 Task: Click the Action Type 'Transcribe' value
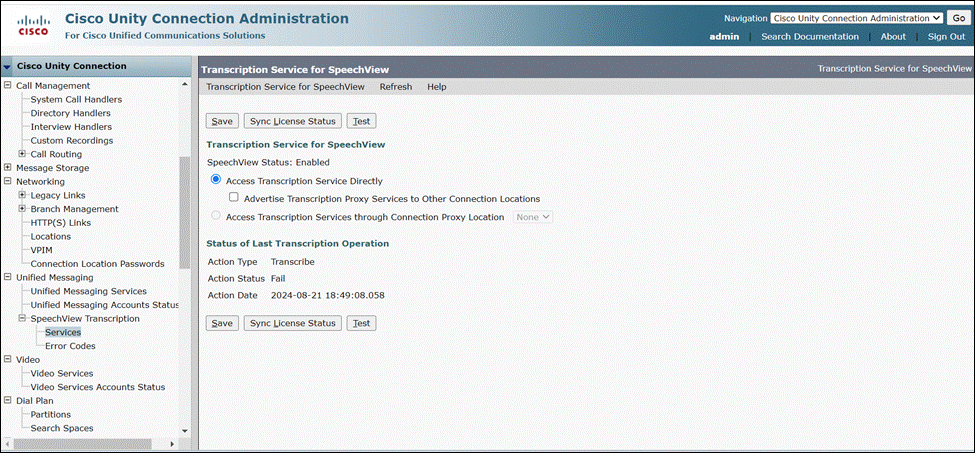[x=292, y=262]
